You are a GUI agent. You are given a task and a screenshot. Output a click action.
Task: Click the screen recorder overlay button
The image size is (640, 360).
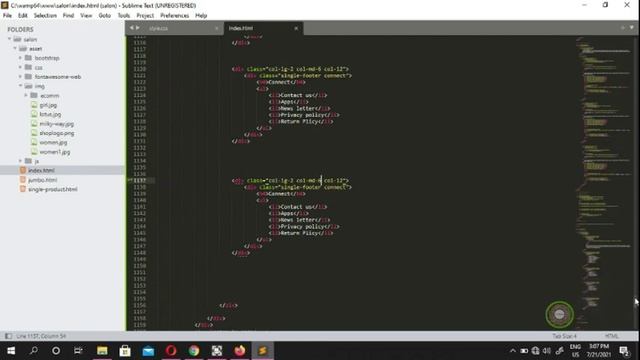[559, 314]
